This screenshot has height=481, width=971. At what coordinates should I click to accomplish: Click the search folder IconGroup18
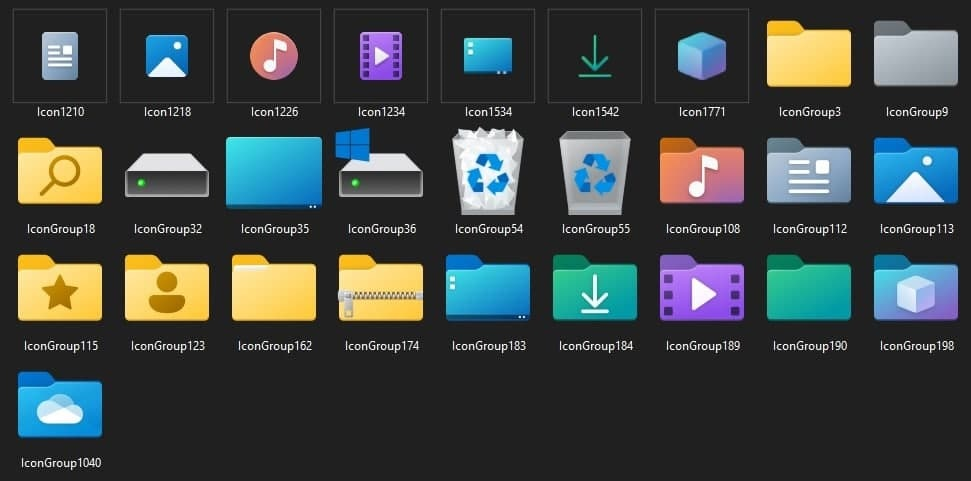pyautogui.click(x=60, y=171)
